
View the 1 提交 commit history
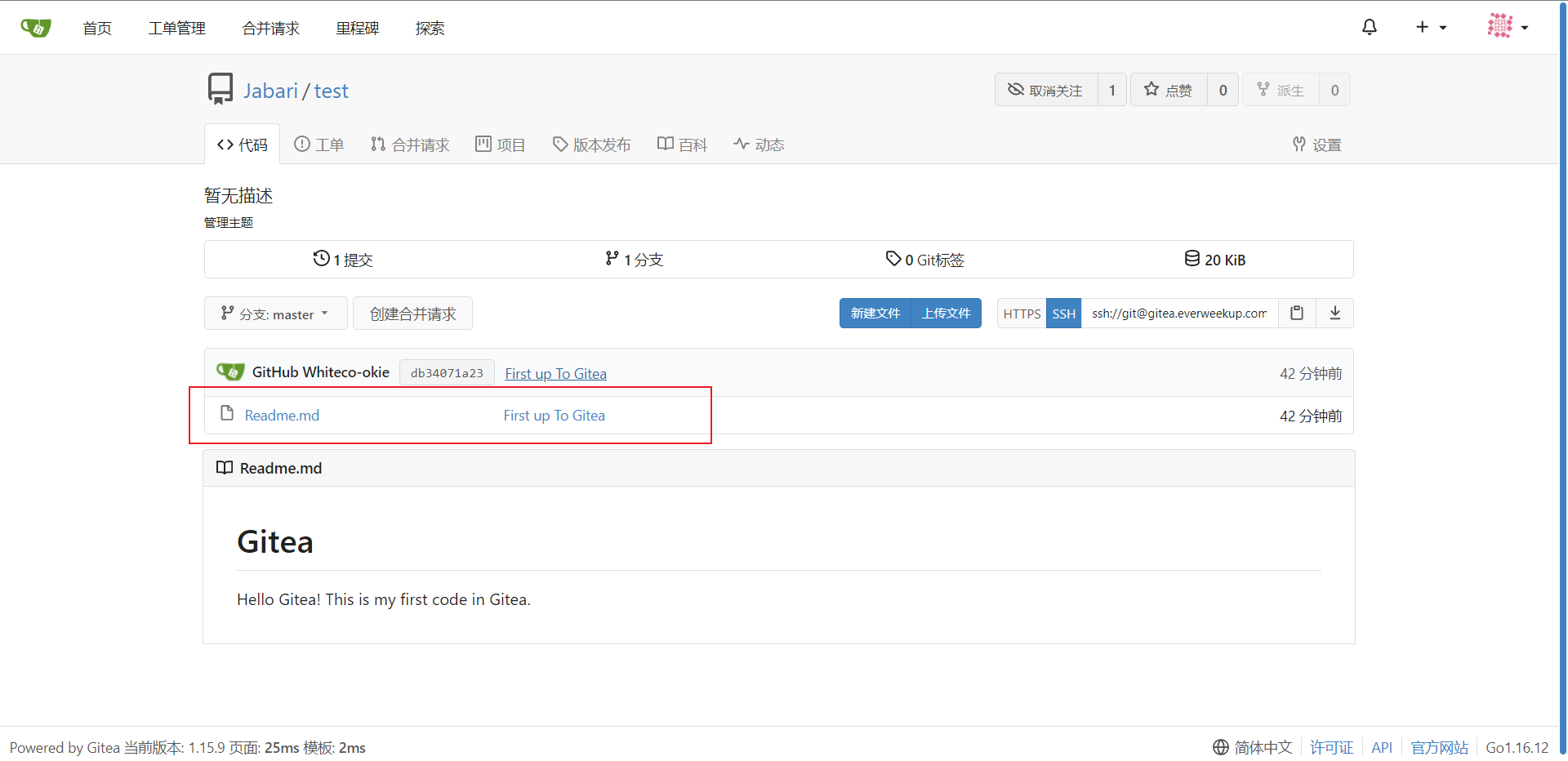[x=343, y=260]
